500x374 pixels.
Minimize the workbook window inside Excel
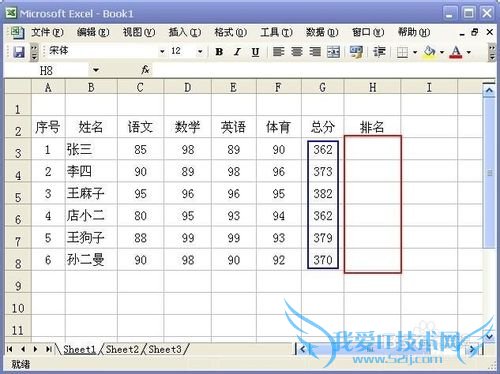click(462, 33)
